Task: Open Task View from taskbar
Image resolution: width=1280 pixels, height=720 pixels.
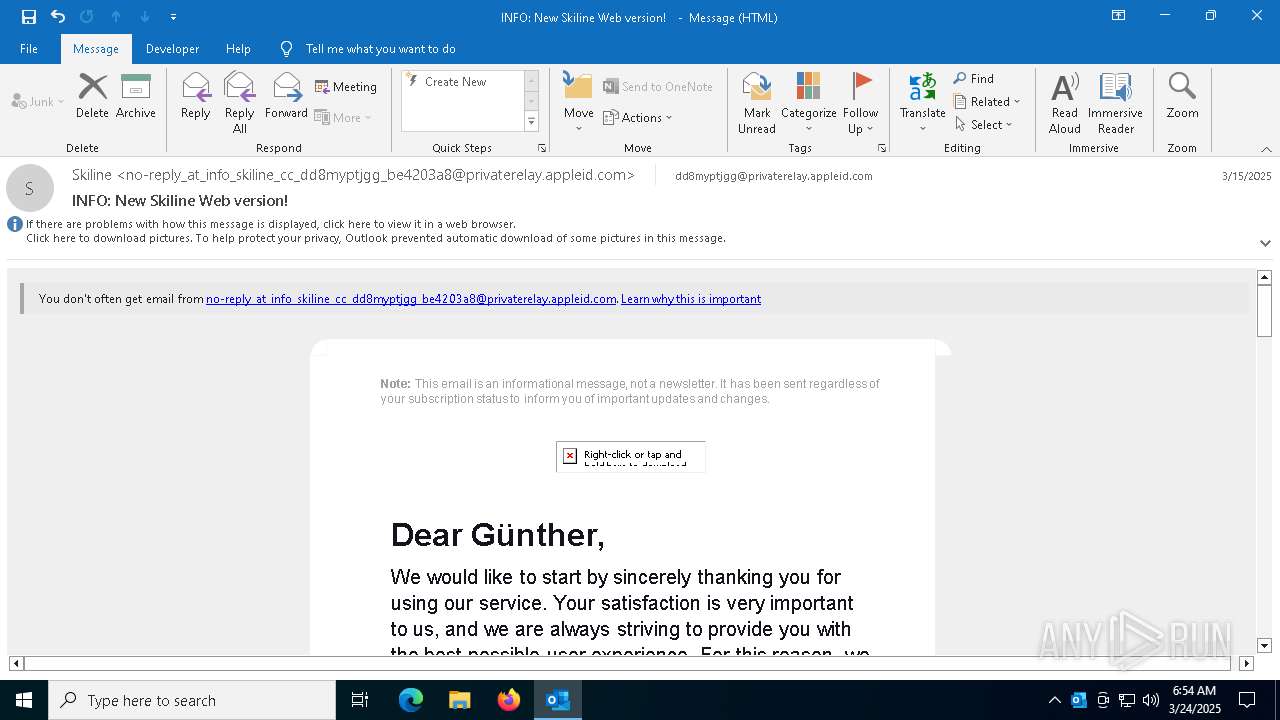Action: click(360, 700)
